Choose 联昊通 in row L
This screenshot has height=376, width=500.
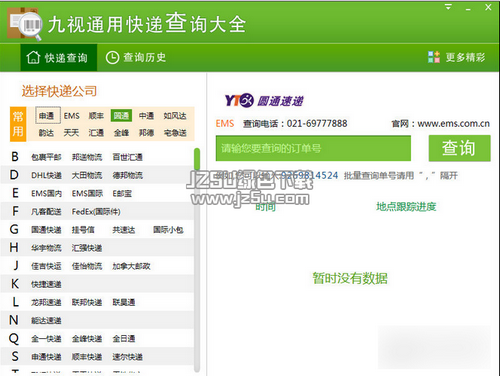click(124, 302)
